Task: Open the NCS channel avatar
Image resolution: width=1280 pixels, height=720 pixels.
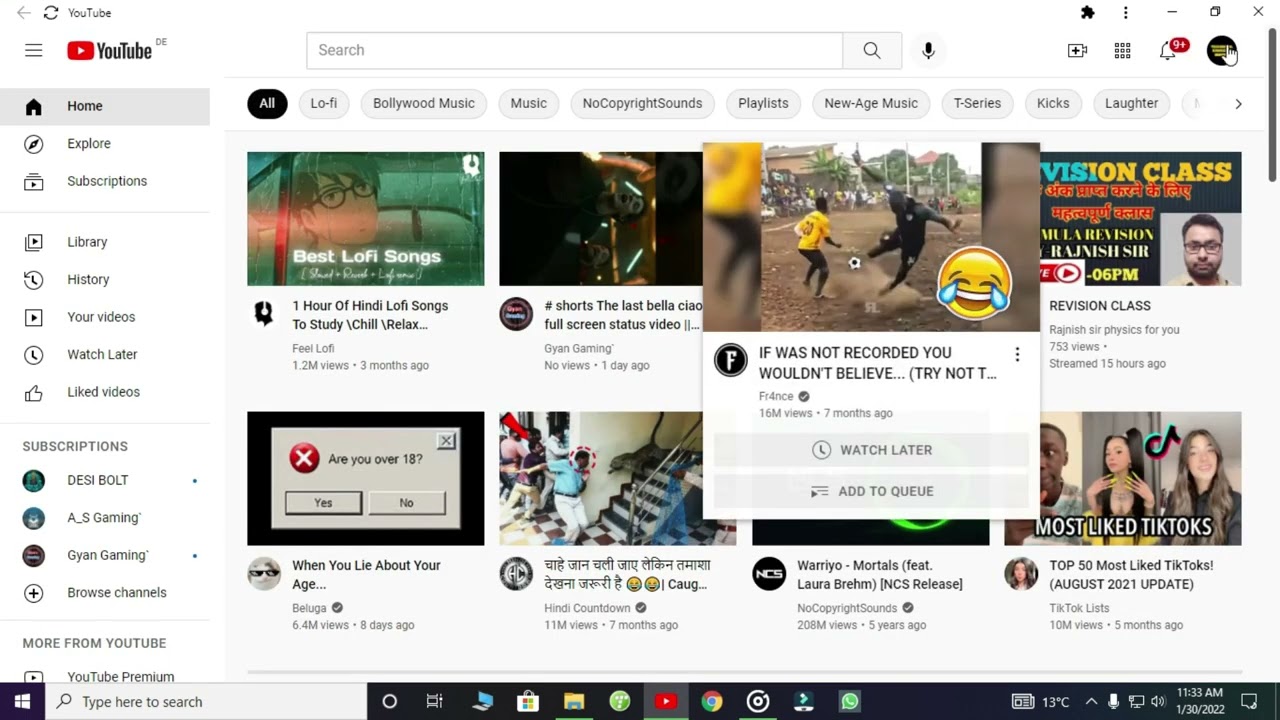Action: (769, 574)
